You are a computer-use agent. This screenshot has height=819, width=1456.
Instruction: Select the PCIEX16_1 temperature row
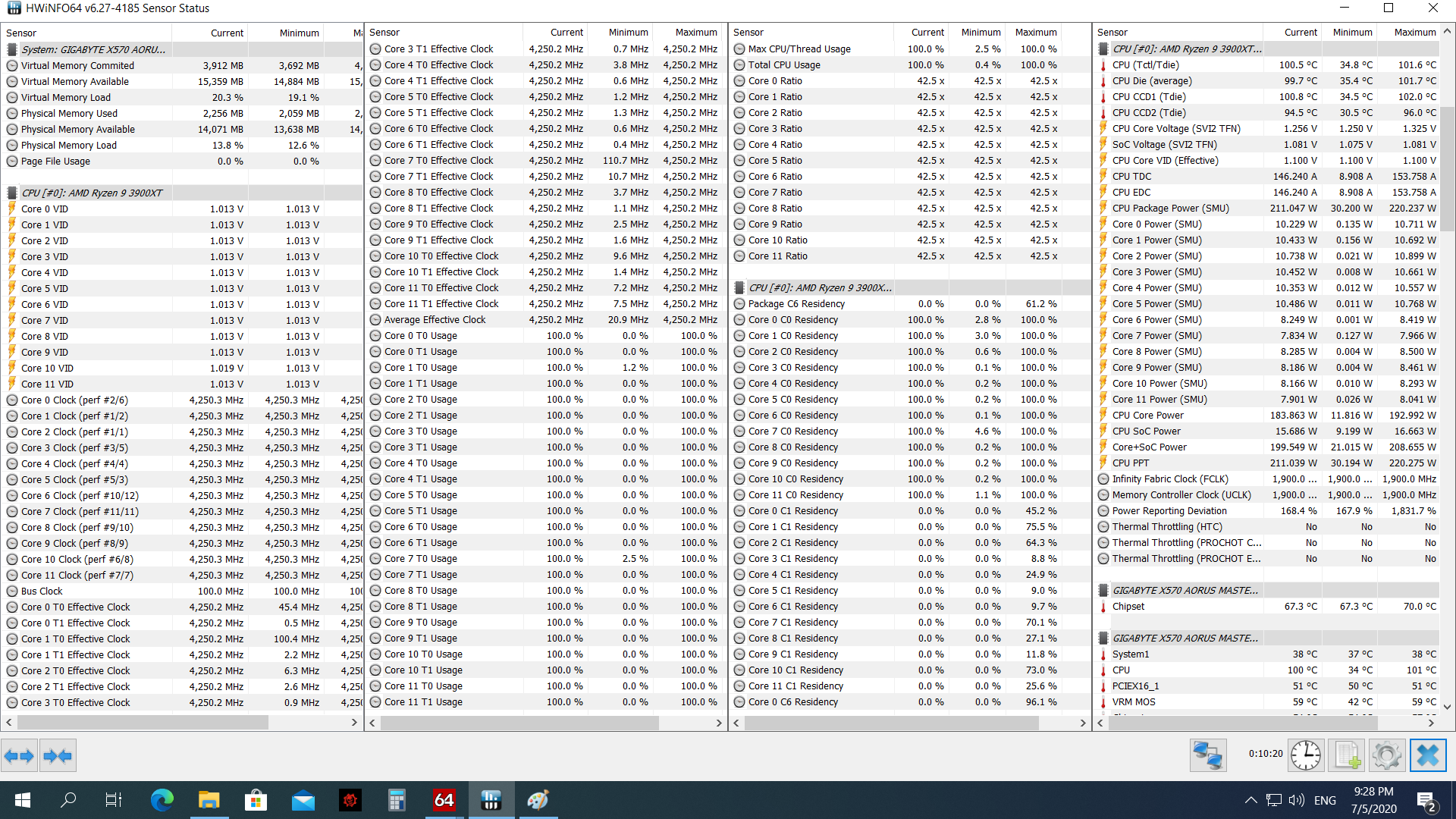(1267, 686)
